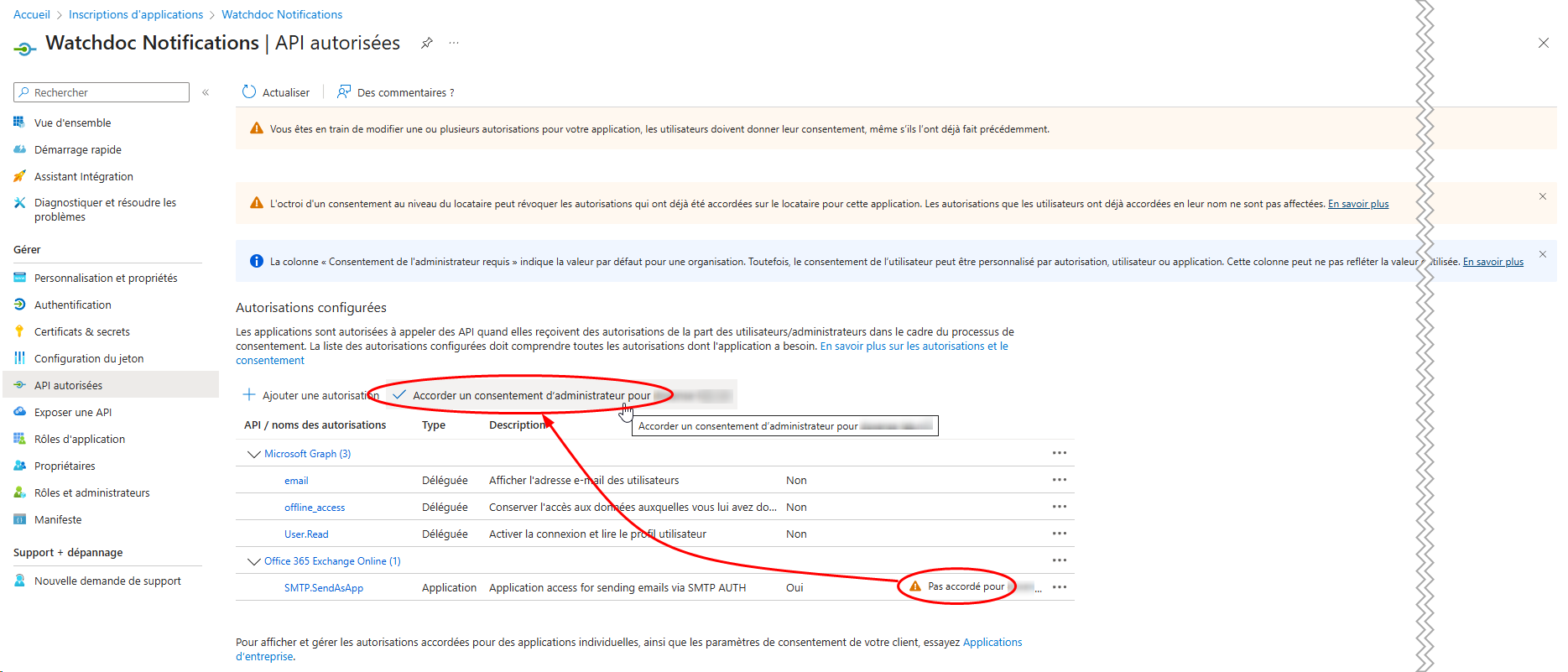
Task: Open more options for Microsoft Graph row
Action: [x=1060, y=453]
